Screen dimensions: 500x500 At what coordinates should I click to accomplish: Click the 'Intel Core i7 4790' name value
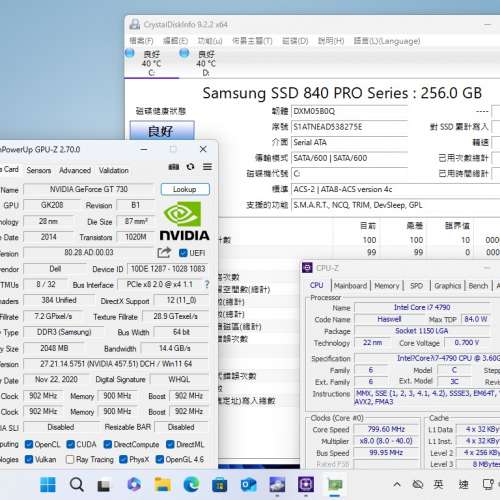tap(422, 307)
